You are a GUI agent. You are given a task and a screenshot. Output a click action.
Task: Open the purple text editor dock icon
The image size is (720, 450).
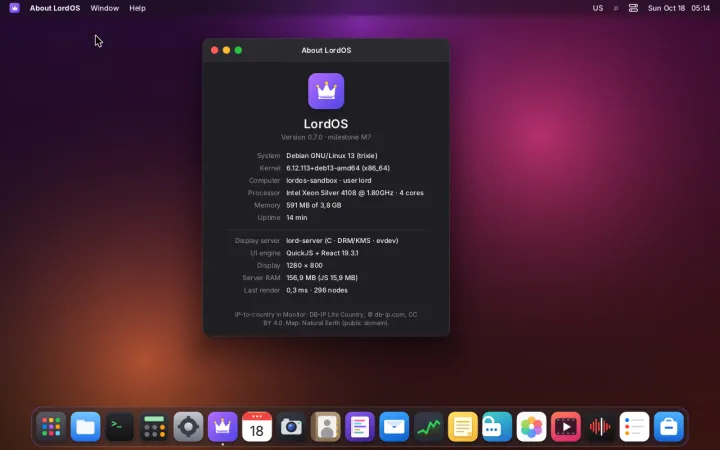coord(360,427)
